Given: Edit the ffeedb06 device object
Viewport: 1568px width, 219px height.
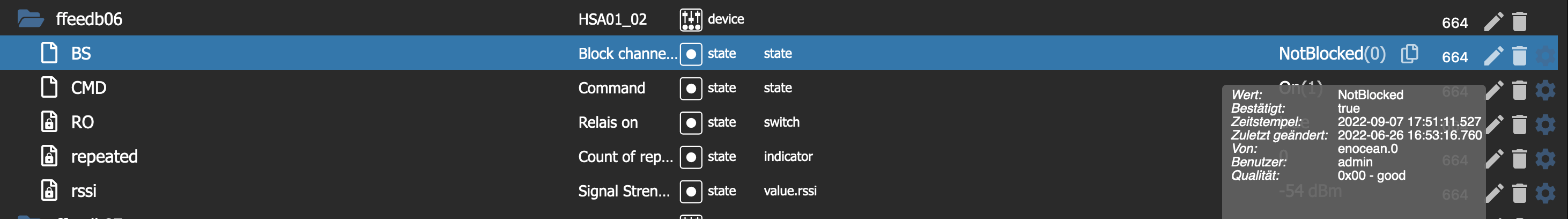Looking at the screenshot, I should 1493,22.
